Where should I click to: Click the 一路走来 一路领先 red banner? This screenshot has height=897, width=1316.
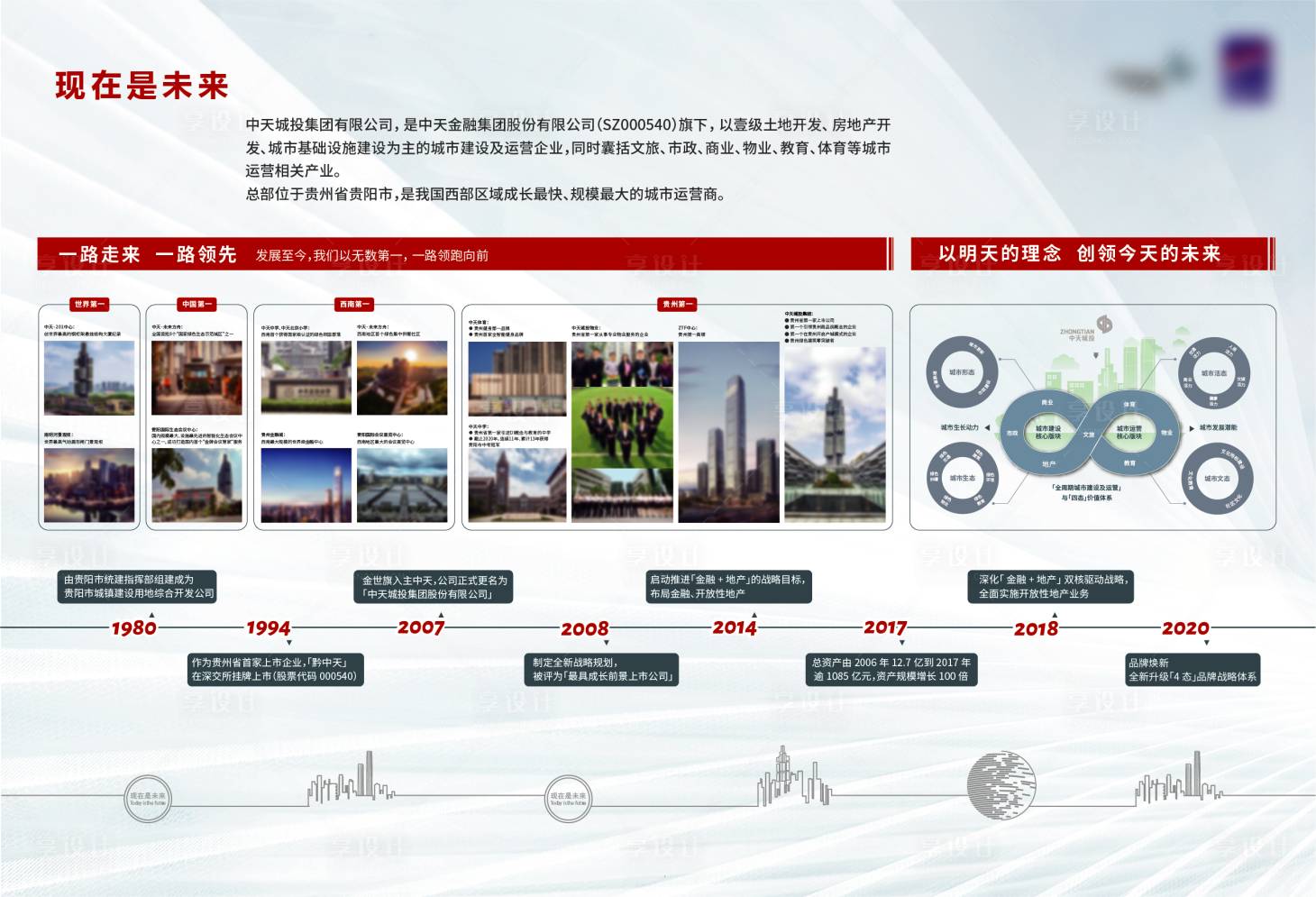463,254
